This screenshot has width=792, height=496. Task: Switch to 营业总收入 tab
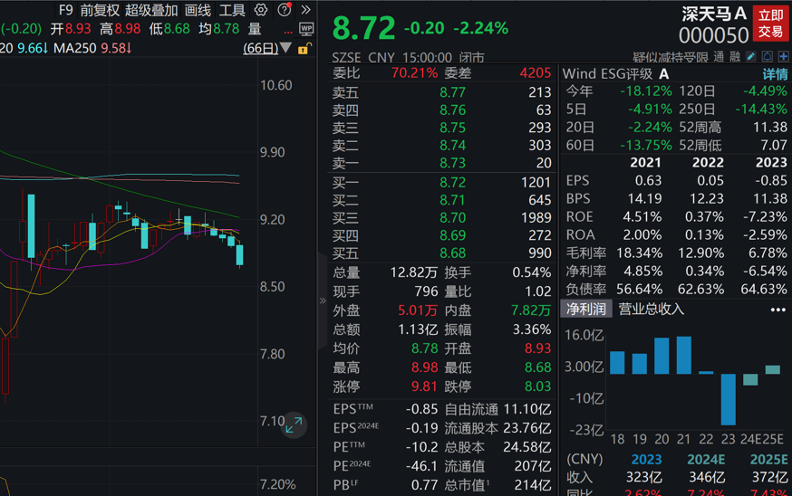[651, 309]
